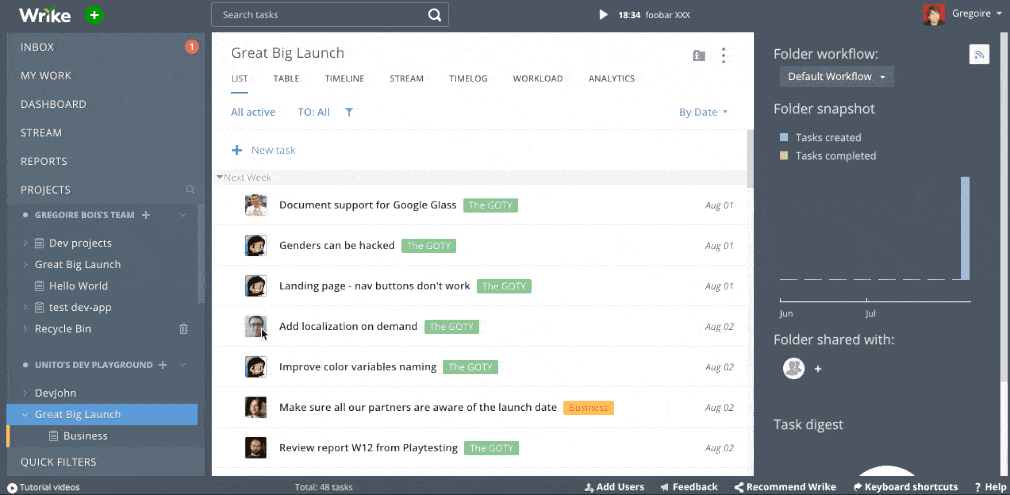The image size is (1010, 495).
Task: Open Tutorial videos play icon
Action: [x=12, y=488]
